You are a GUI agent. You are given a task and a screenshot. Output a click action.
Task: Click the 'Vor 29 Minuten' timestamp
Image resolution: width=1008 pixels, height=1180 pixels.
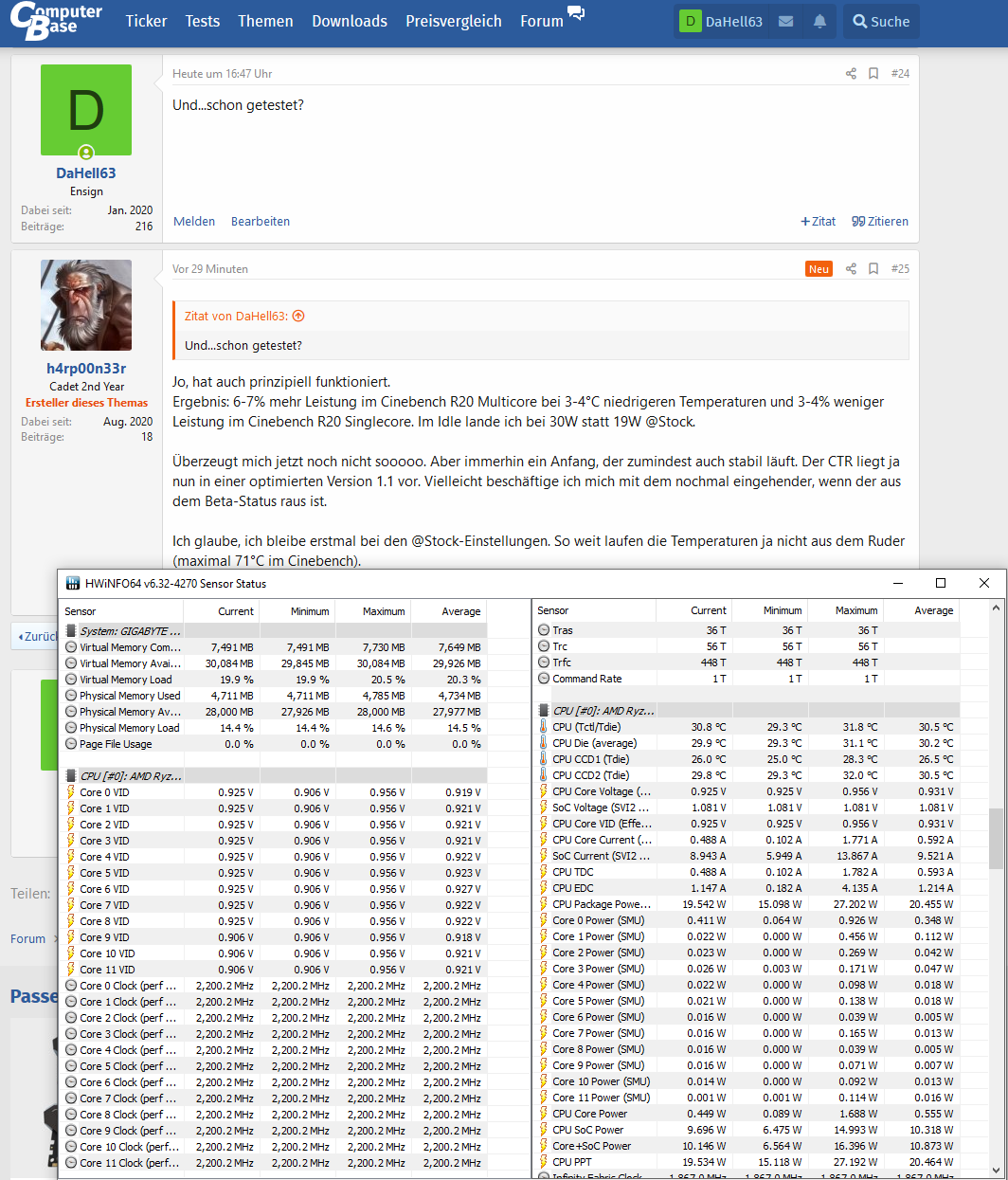point(210,268)
